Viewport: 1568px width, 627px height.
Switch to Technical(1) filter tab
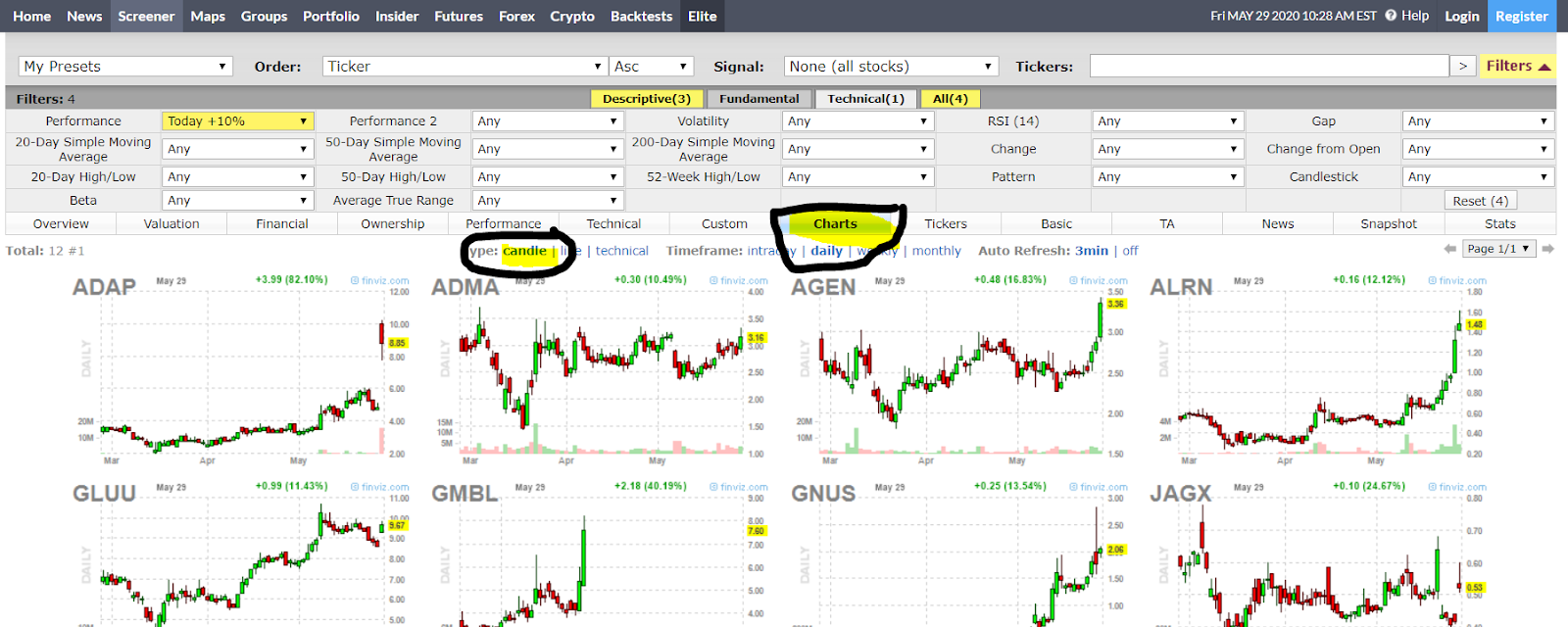[x=866, y=98]
